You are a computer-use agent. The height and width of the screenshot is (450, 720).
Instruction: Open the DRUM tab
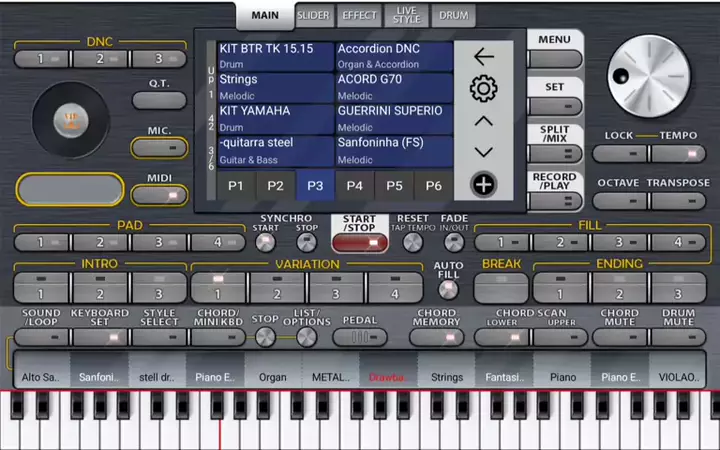pos(454,16)
